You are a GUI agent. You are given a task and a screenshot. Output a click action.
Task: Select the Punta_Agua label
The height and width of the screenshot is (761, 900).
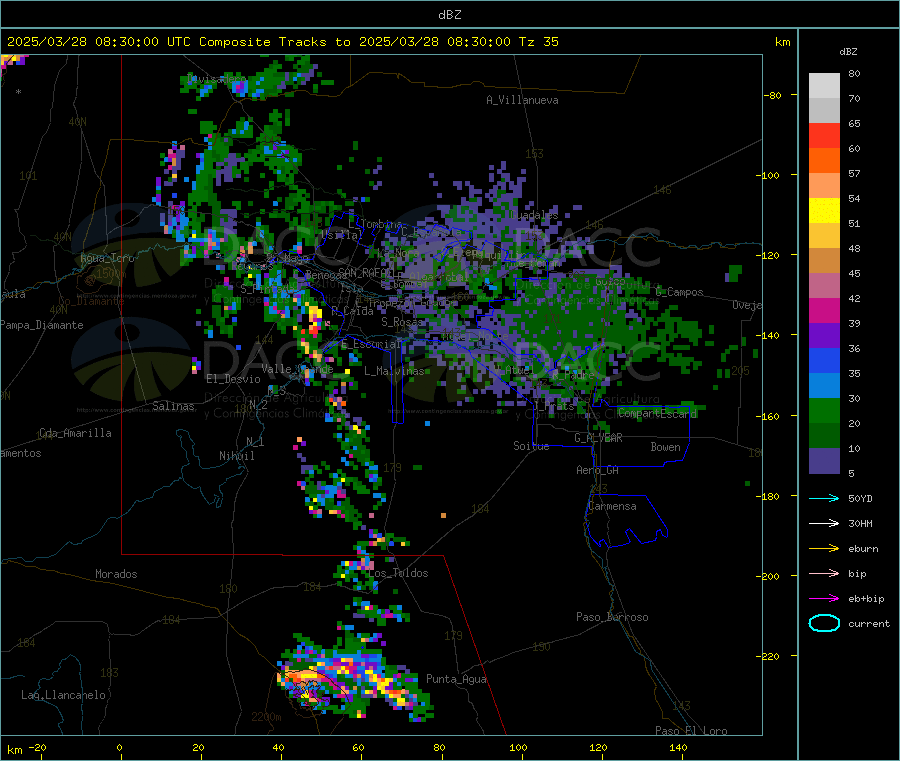click(x=456, y=679)
